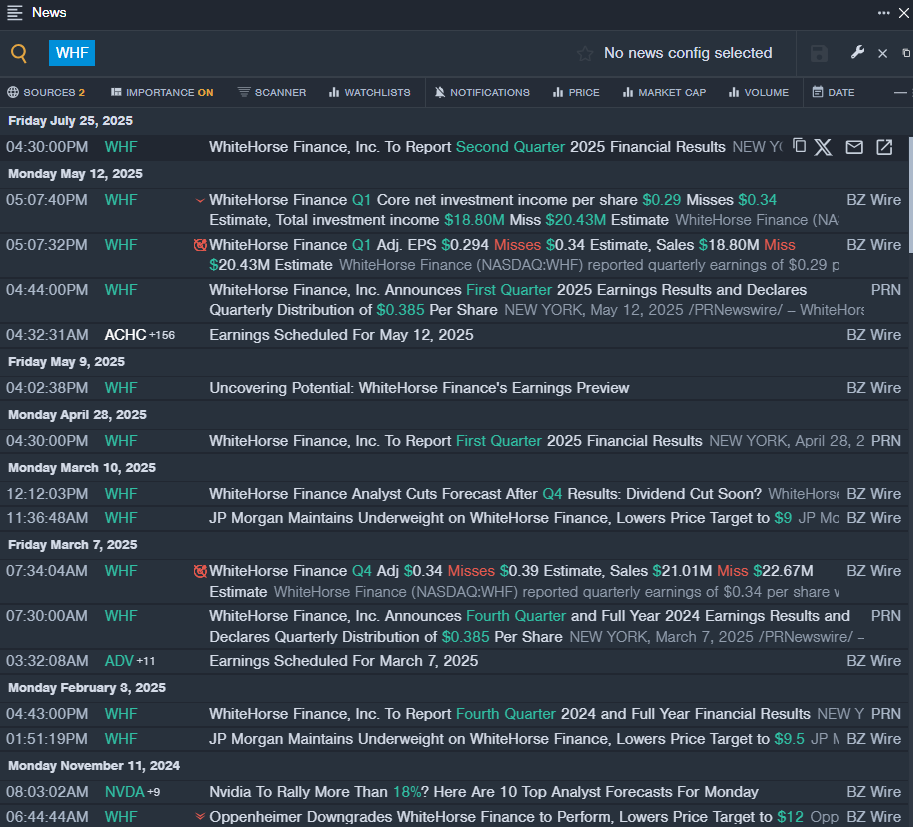Click the duplicate window icon beside clear X
Image resolution: width=913 pixels, height=827 pixels.
(906, 53)
